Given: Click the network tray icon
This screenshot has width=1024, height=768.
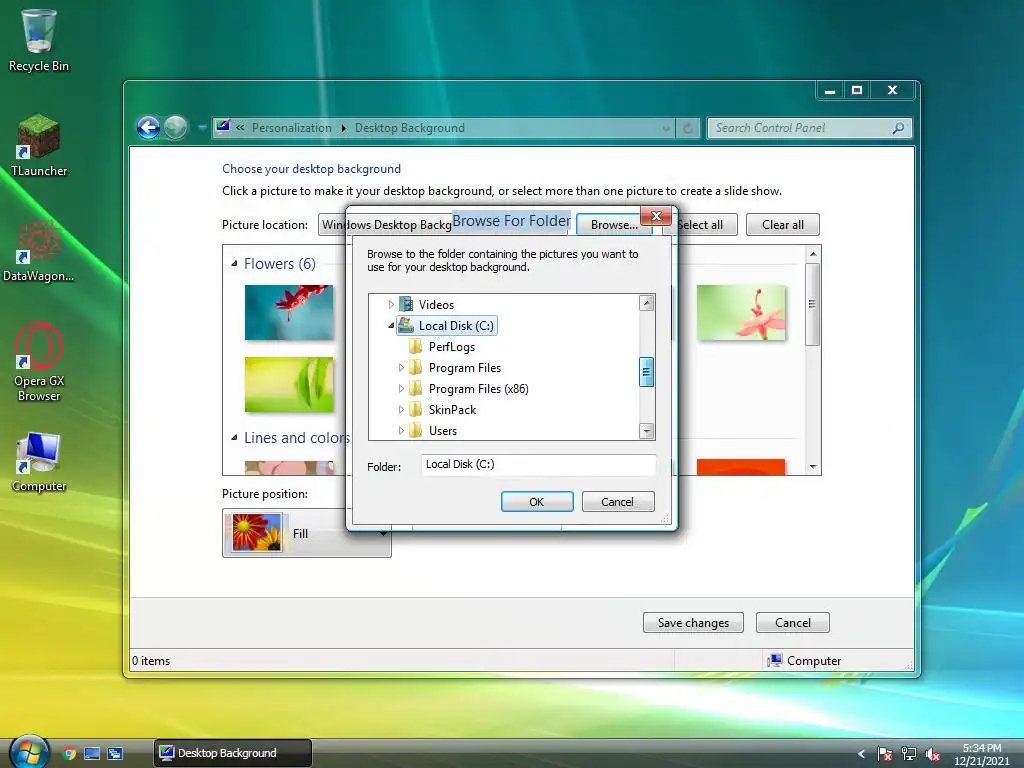Looking at the screenshot, I should (x=908, y=754).
